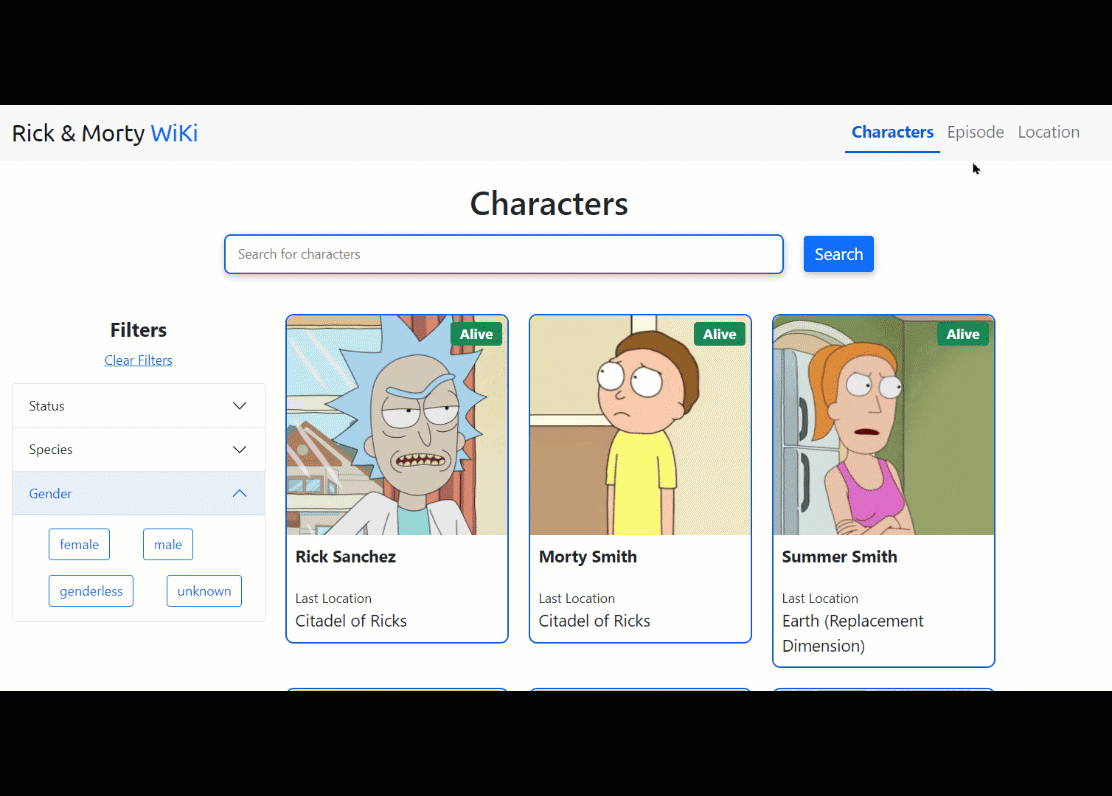Open Rick Sanchez character image
The image size is (1112, 796).
pos(397,426)
